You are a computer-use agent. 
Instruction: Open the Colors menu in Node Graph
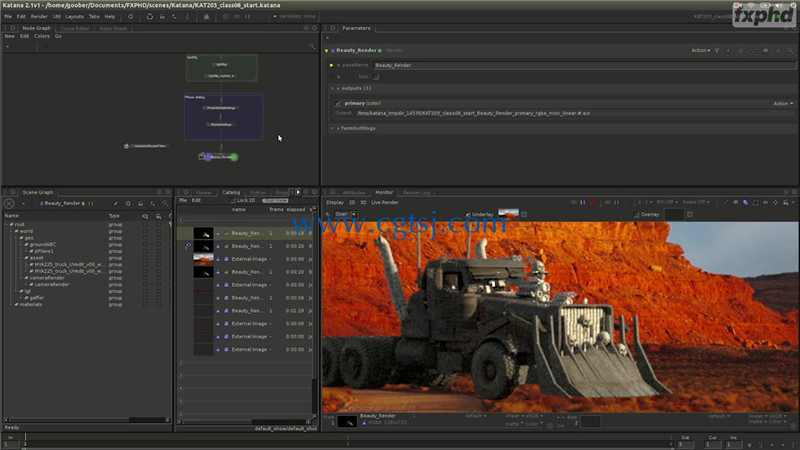coord(42,36)
